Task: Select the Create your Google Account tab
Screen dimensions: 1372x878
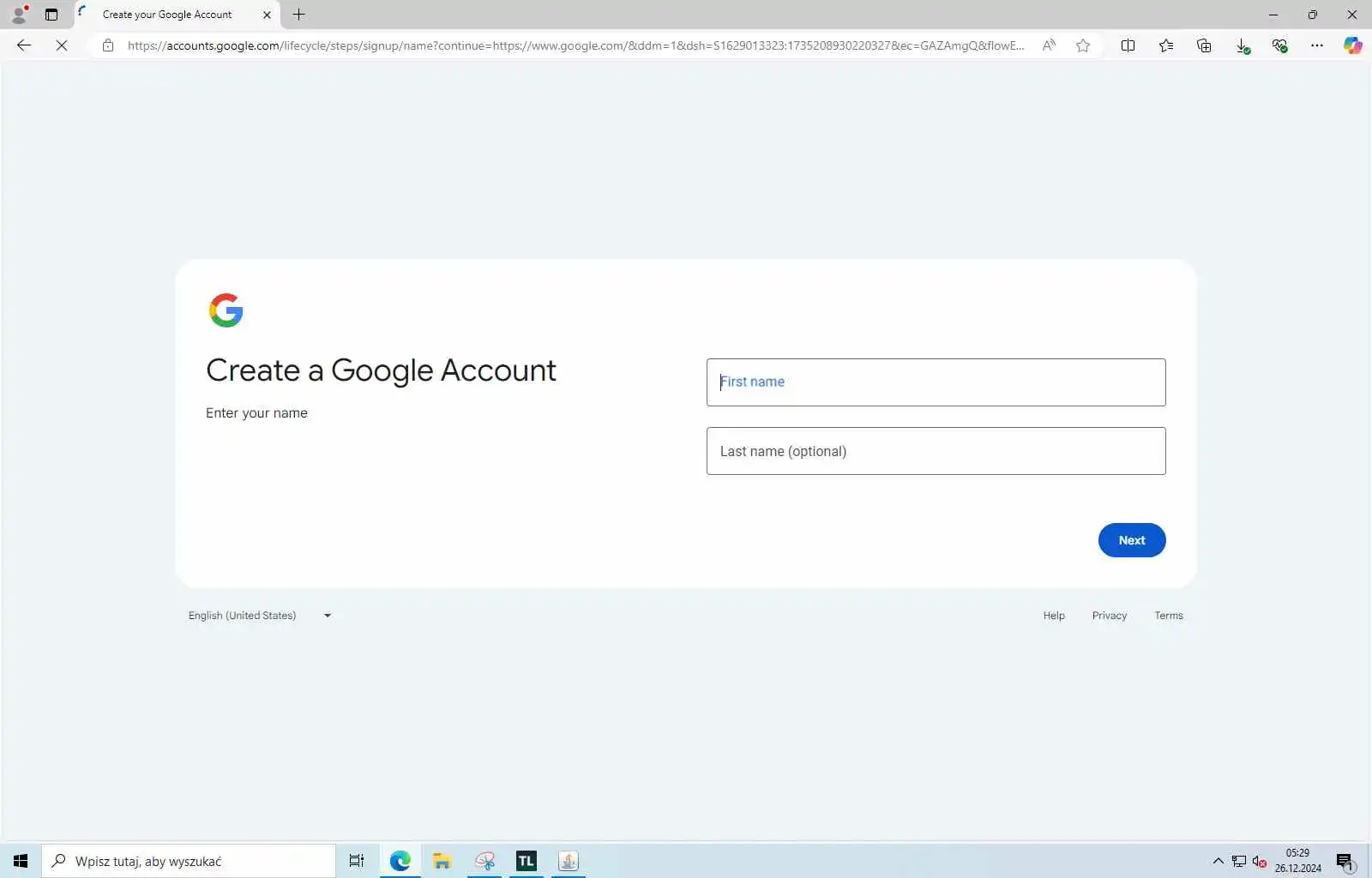Action: tap(167, 15)
